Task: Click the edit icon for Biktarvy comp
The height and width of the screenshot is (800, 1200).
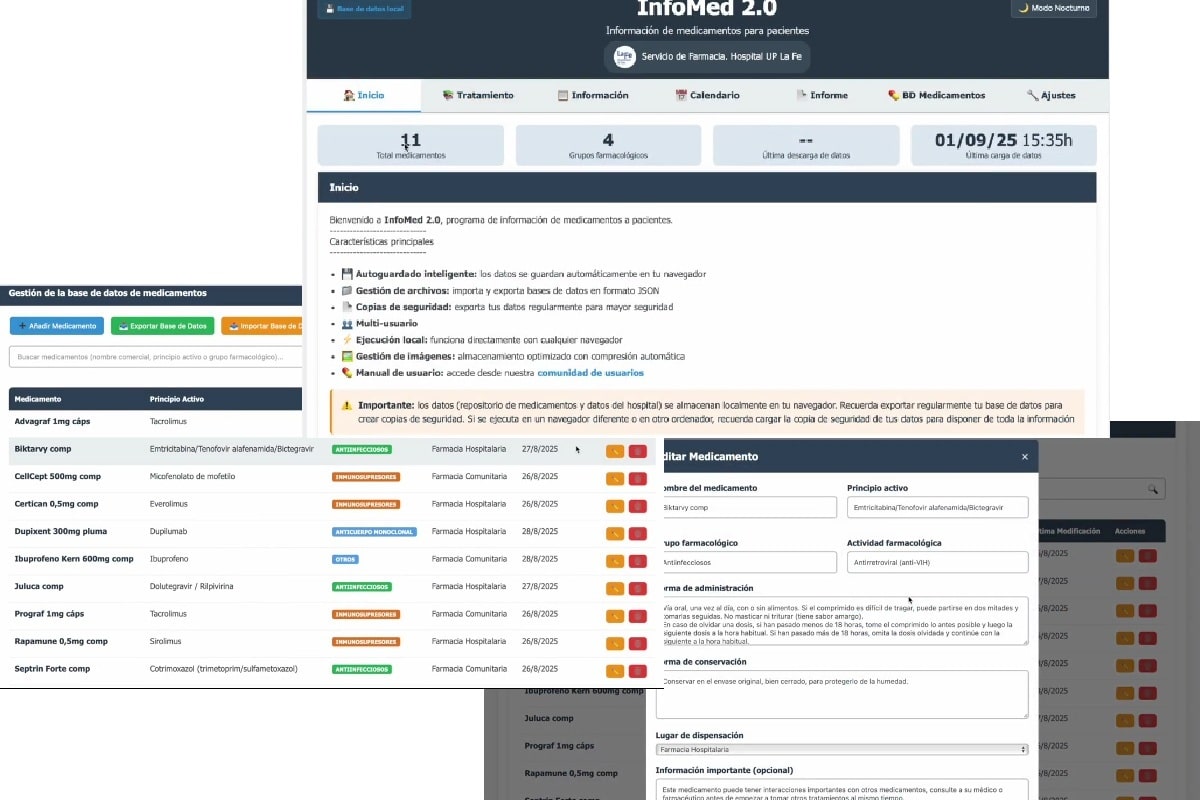Action: 614,450
